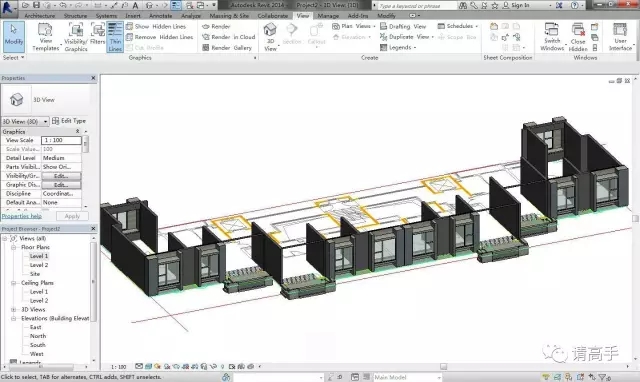Create a Drafting View
Image resolution: width=640 pixels, height=382 pixels.
click(x=403, y=26)
